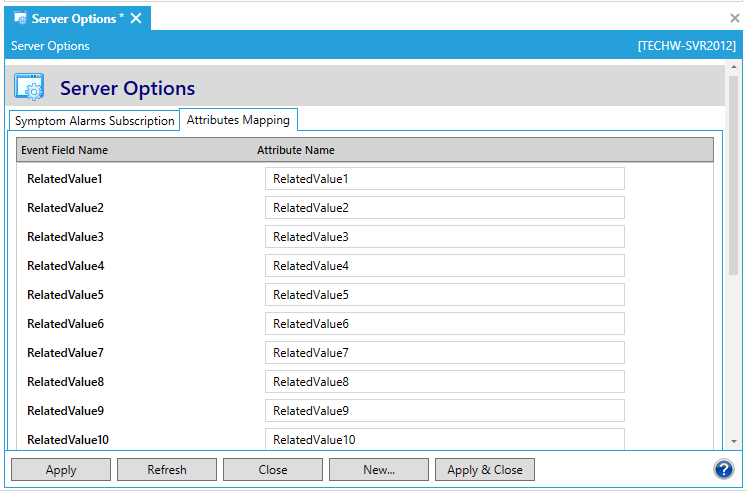Select the RelatedValue8 attribute text field

tap(444, 382)
